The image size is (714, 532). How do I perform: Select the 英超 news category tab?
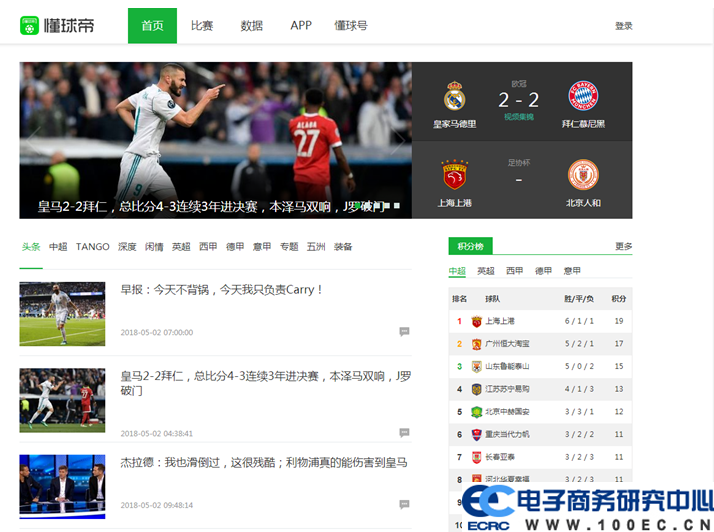click(x=181, y=247)
